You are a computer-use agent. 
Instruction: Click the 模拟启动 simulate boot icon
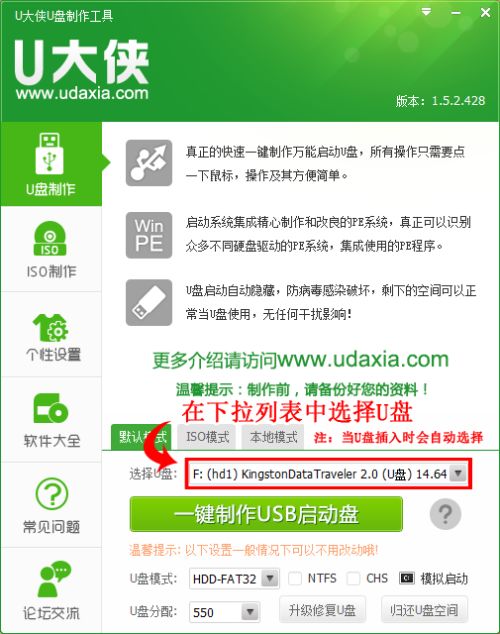(406, 579)
